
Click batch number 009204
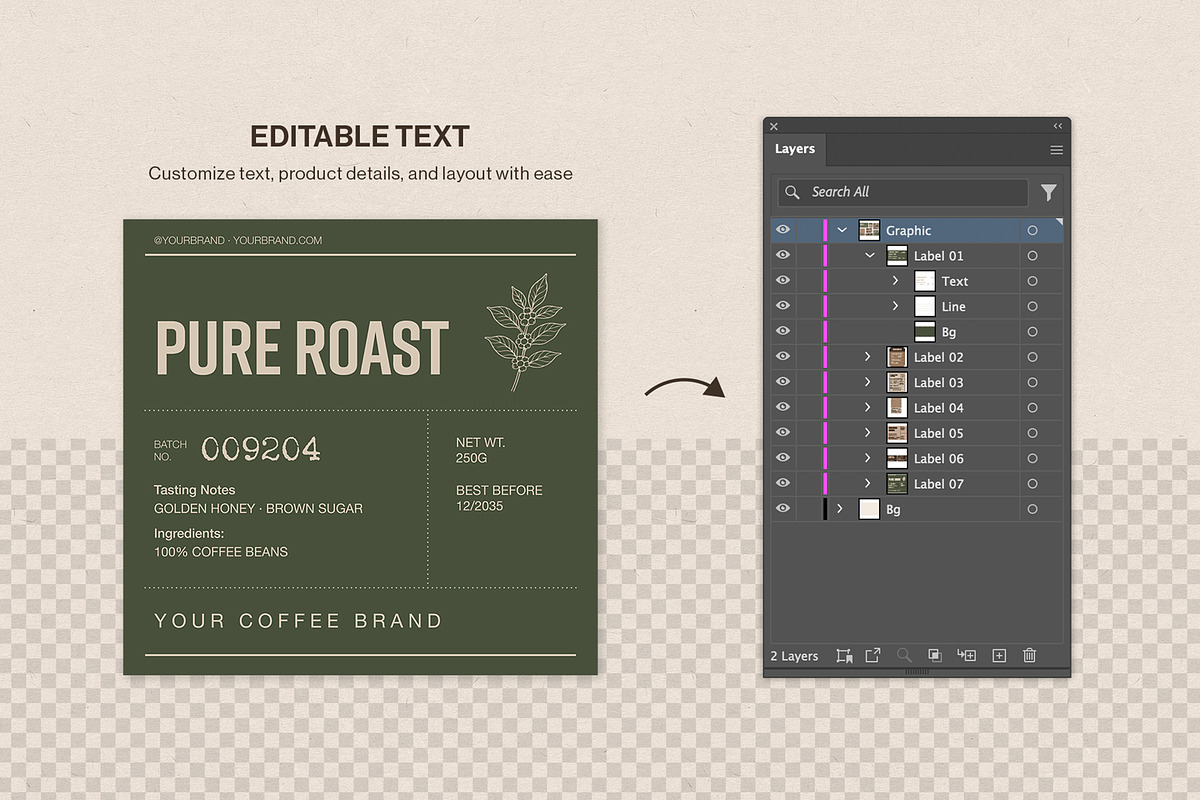pyautogui.click(x=261, y=449)
